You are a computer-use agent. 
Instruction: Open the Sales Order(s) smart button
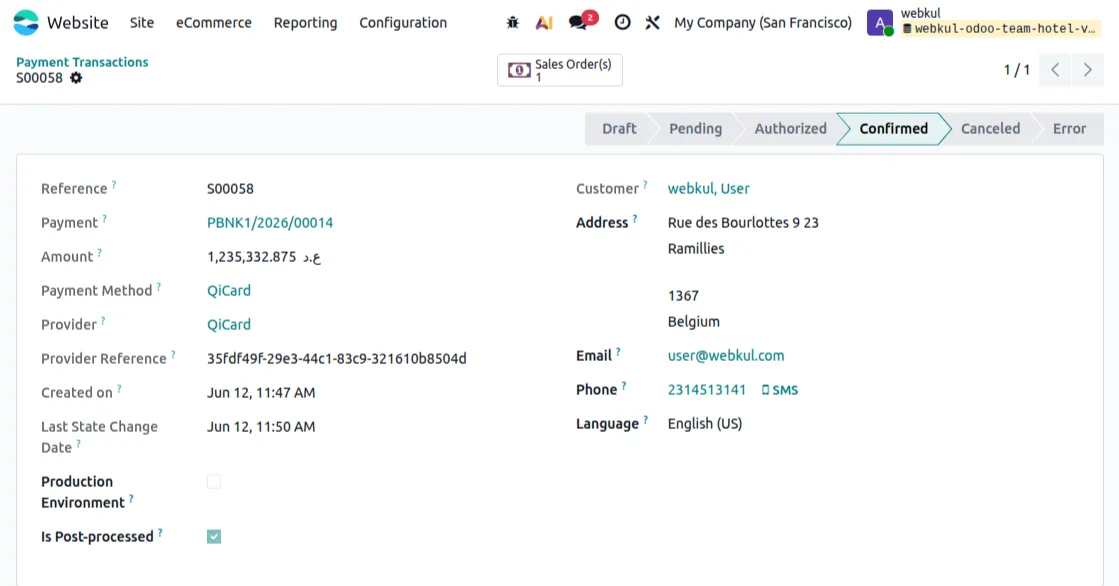(x=560, y=70)
